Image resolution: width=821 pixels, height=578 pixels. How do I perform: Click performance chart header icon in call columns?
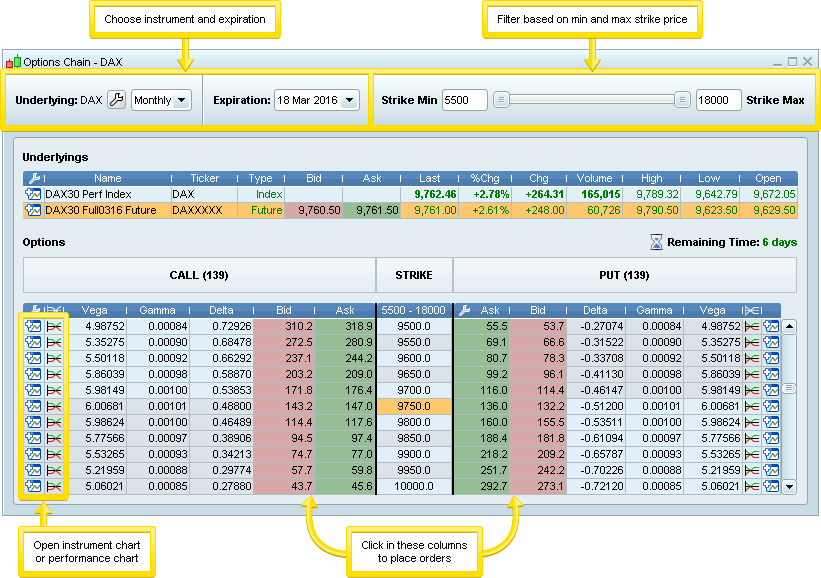(x=54, y=310)
